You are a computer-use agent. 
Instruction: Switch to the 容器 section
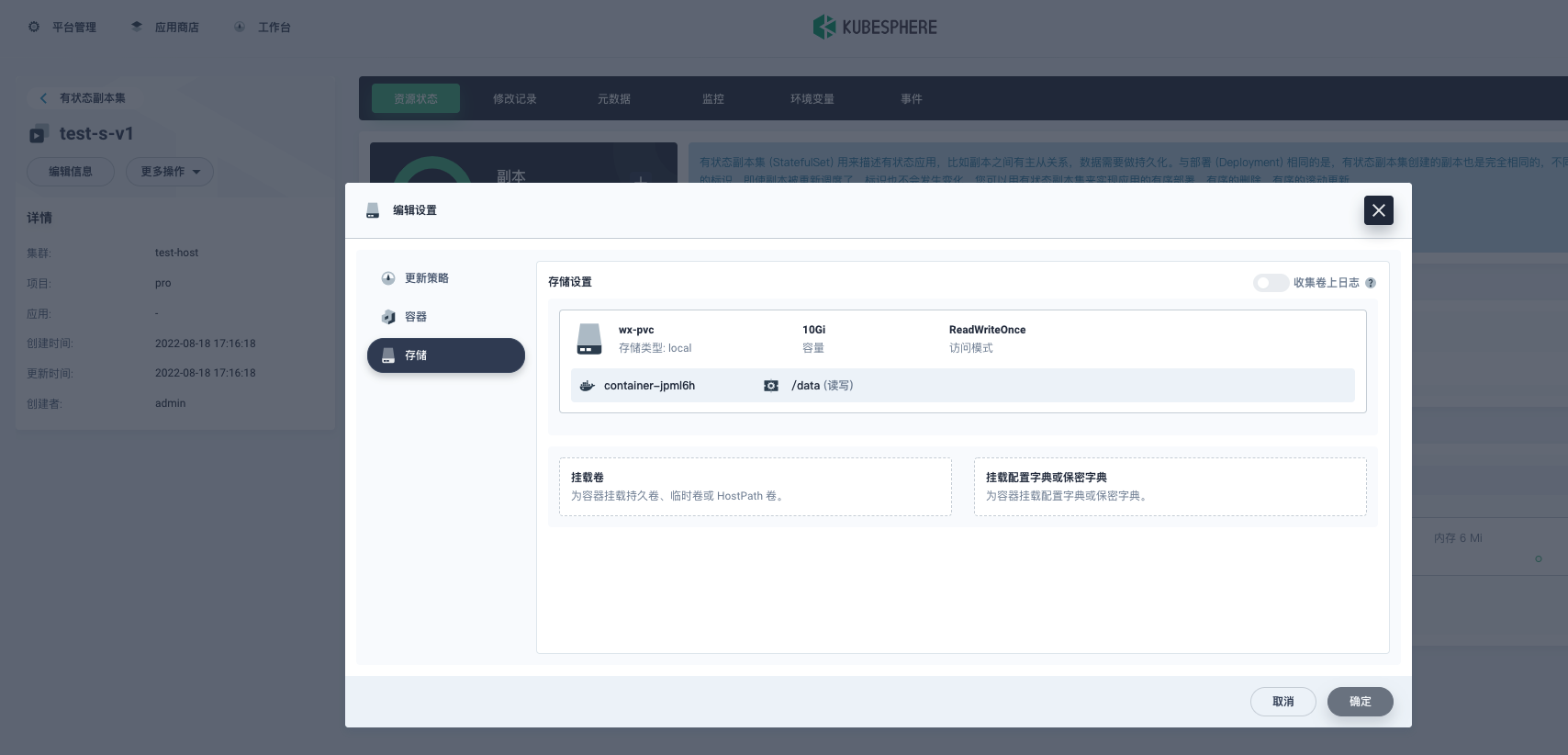click(446, 317)
